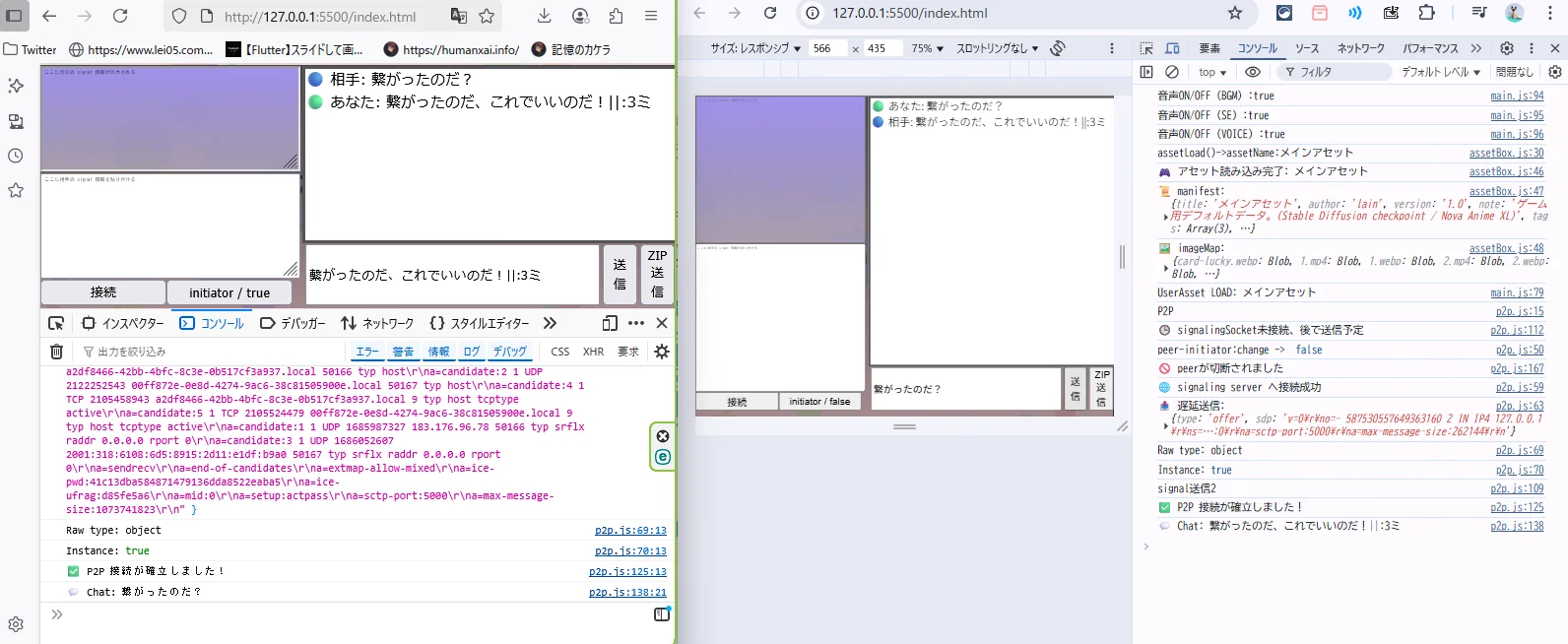Click the 接続 button in the left page
This screenshot has height=644, width=1568.
[x=103, y=292]
